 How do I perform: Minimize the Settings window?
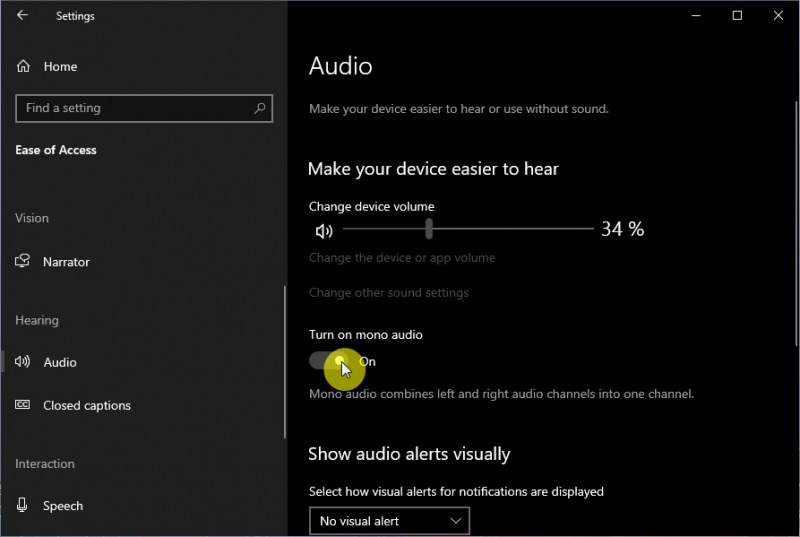(x=697, y=16)
